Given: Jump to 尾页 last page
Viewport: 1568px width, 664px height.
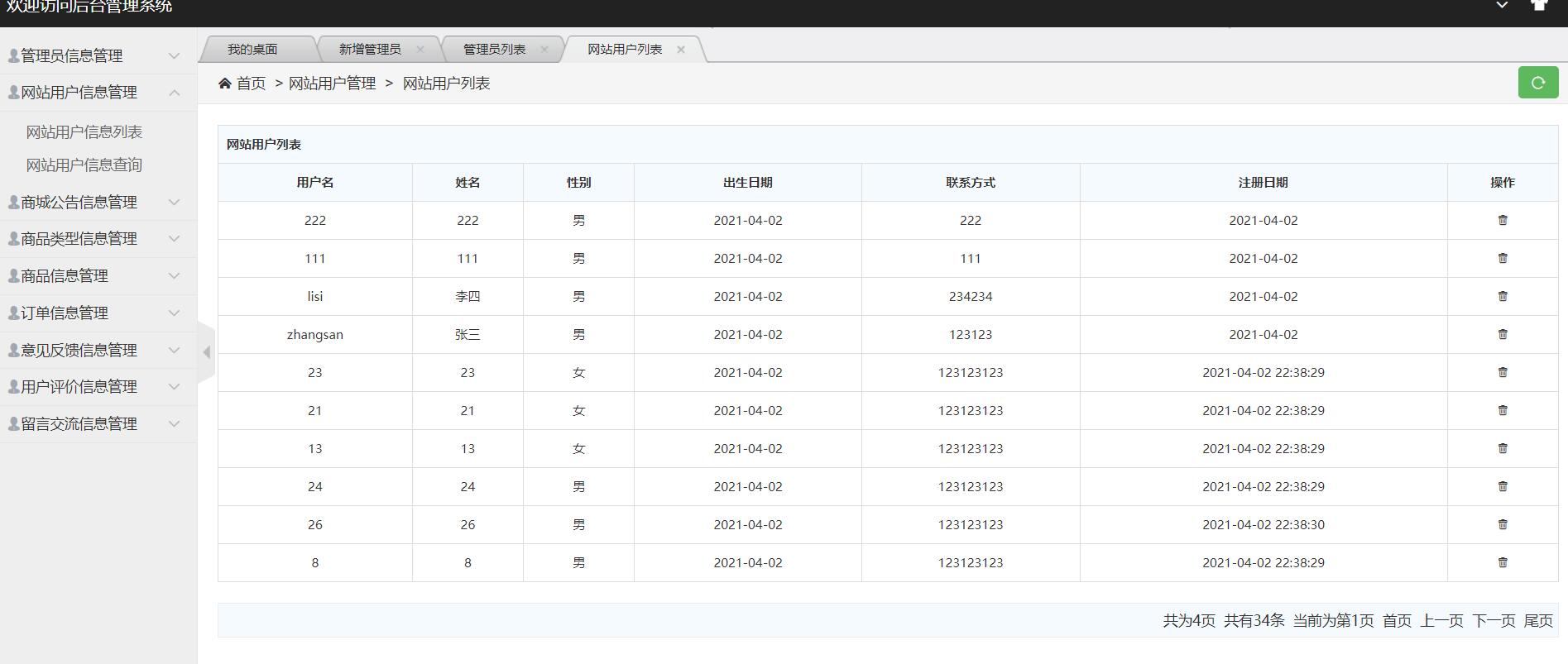Looking at the screenshot, I should 1538,621.
